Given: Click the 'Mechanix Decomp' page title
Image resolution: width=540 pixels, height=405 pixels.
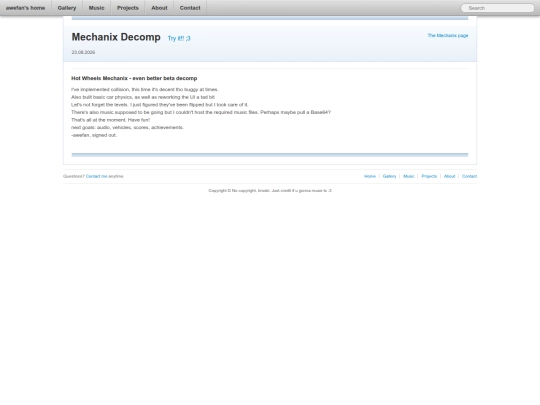Looking at the screenshot, I should pos(116,37).
